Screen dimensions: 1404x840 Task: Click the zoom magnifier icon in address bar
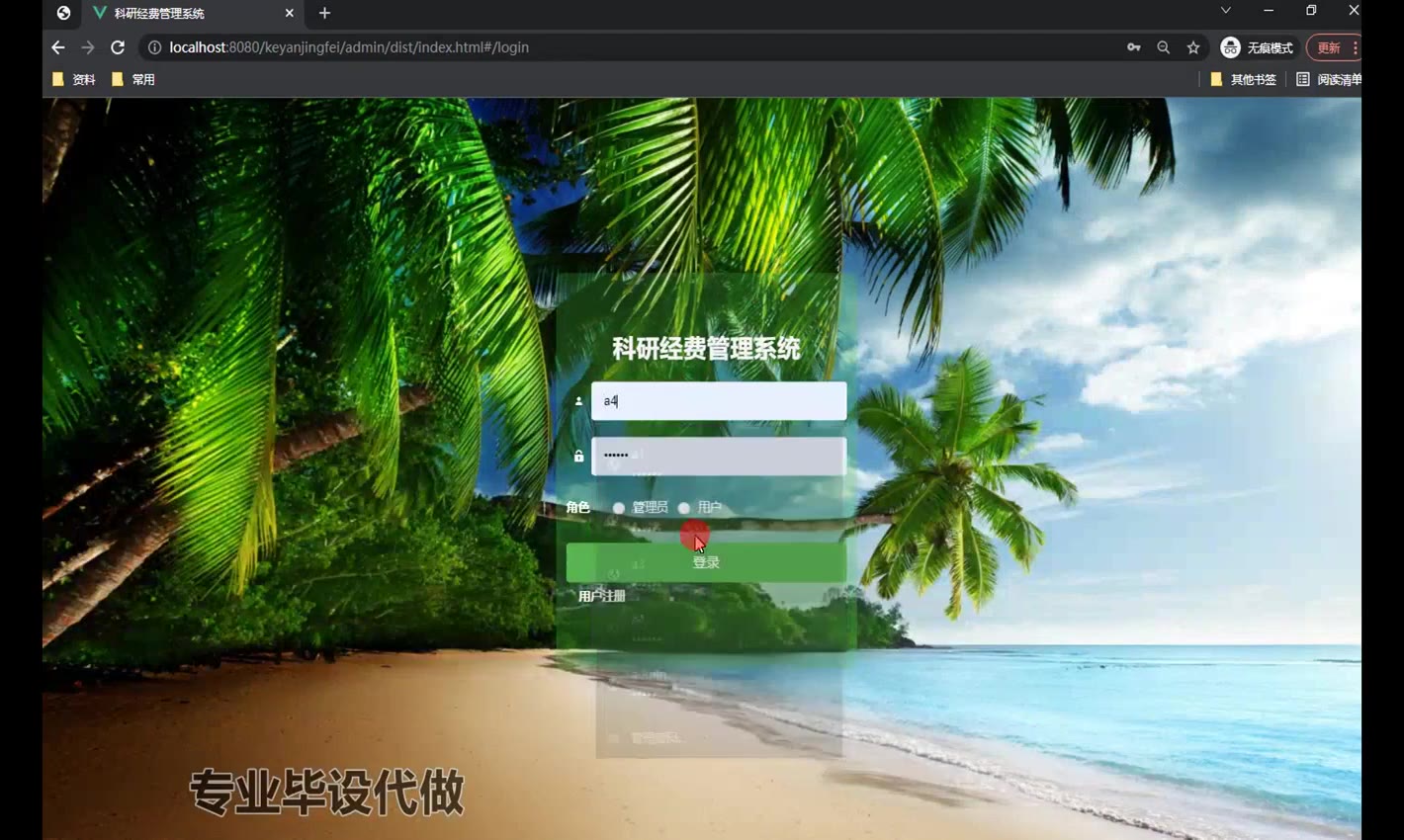click(x=1163, y=47)
